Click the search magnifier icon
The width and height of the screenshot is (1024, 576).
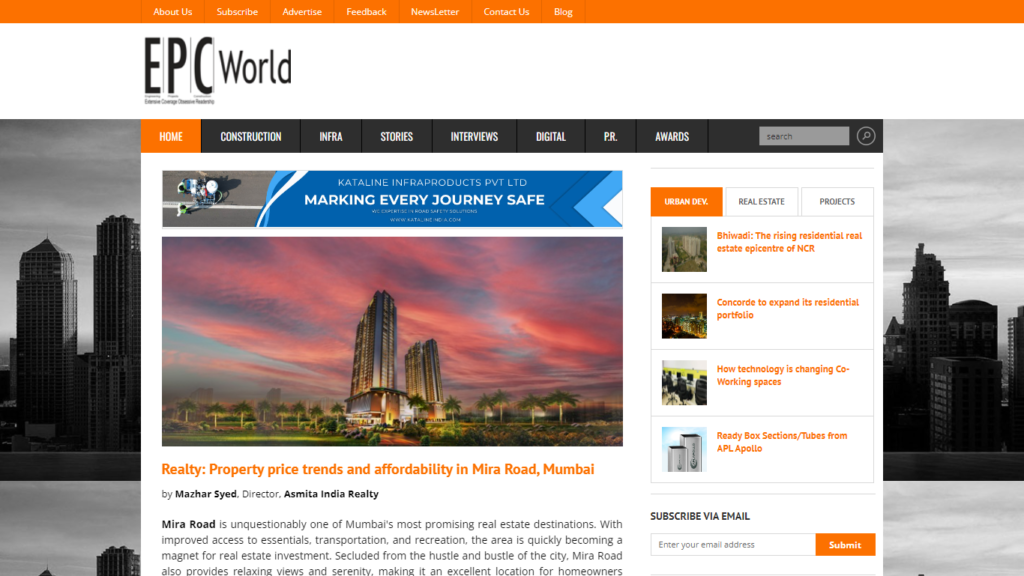coord(866,136)
